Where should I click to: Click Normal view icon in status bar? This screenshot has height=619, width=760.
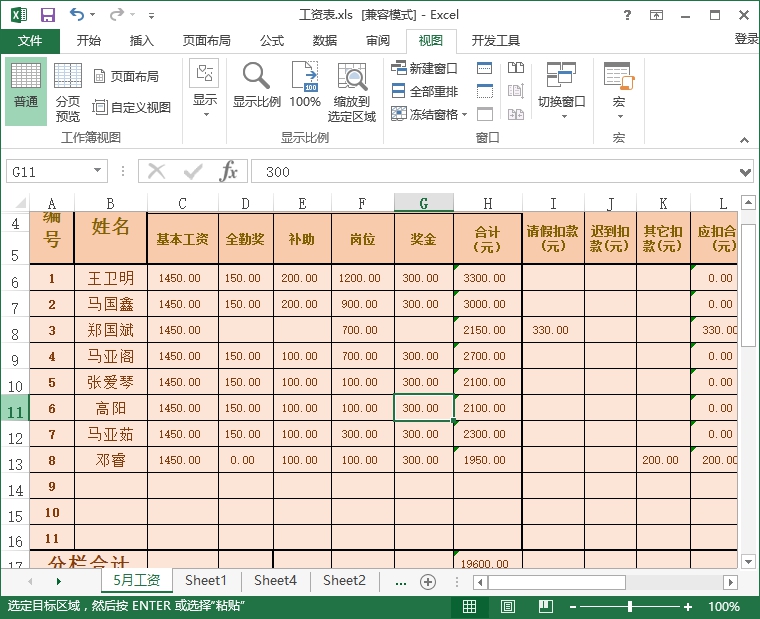pos(469,606)
